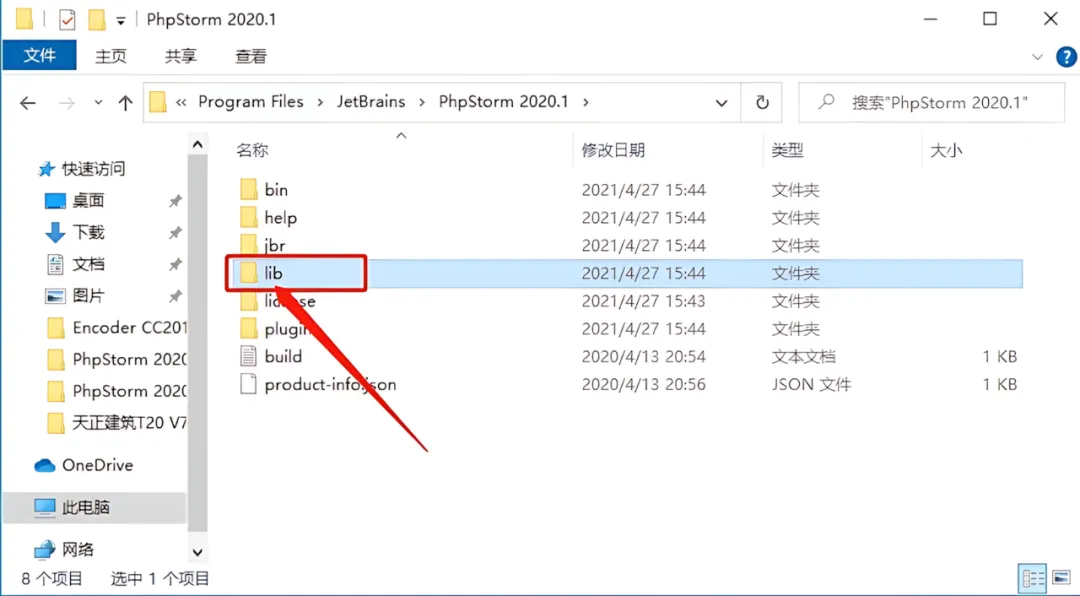Screen dimensions: 1080x596
Task: Click type JSON 文件 cell
Action: tap(811, 384)
